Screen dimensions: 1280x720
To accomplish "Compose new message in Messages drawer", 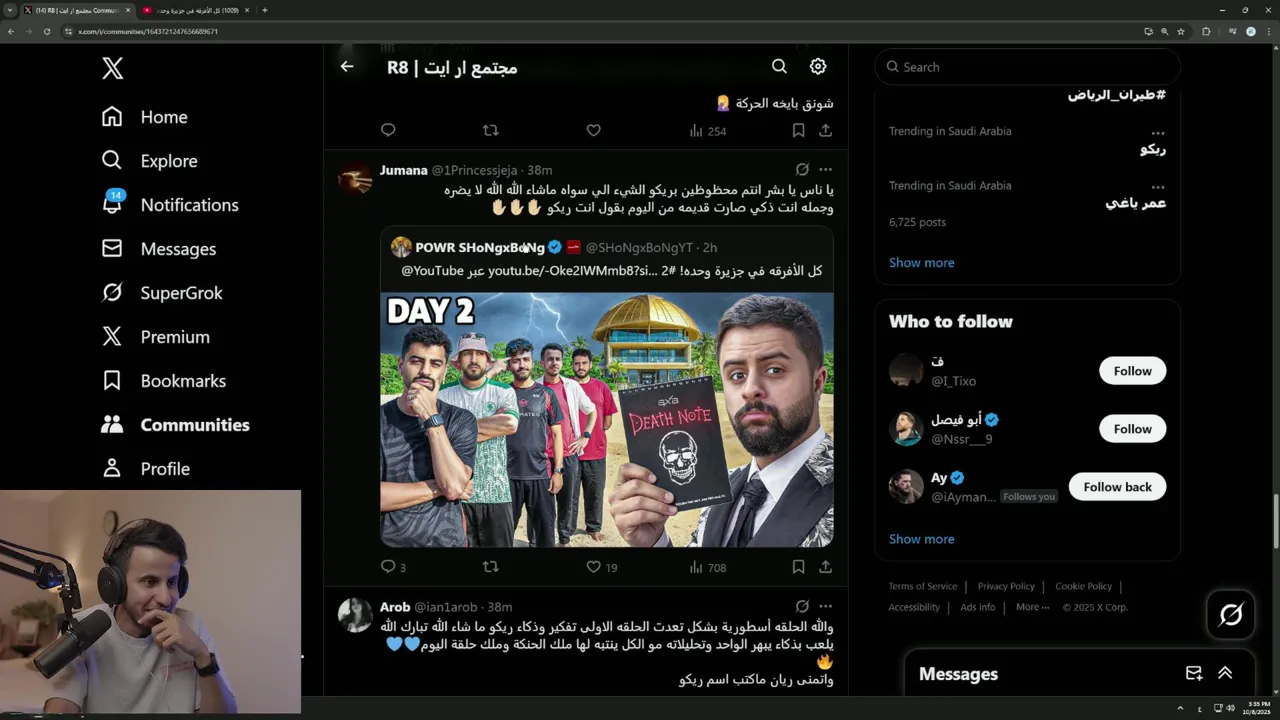I will point(1194,673).
